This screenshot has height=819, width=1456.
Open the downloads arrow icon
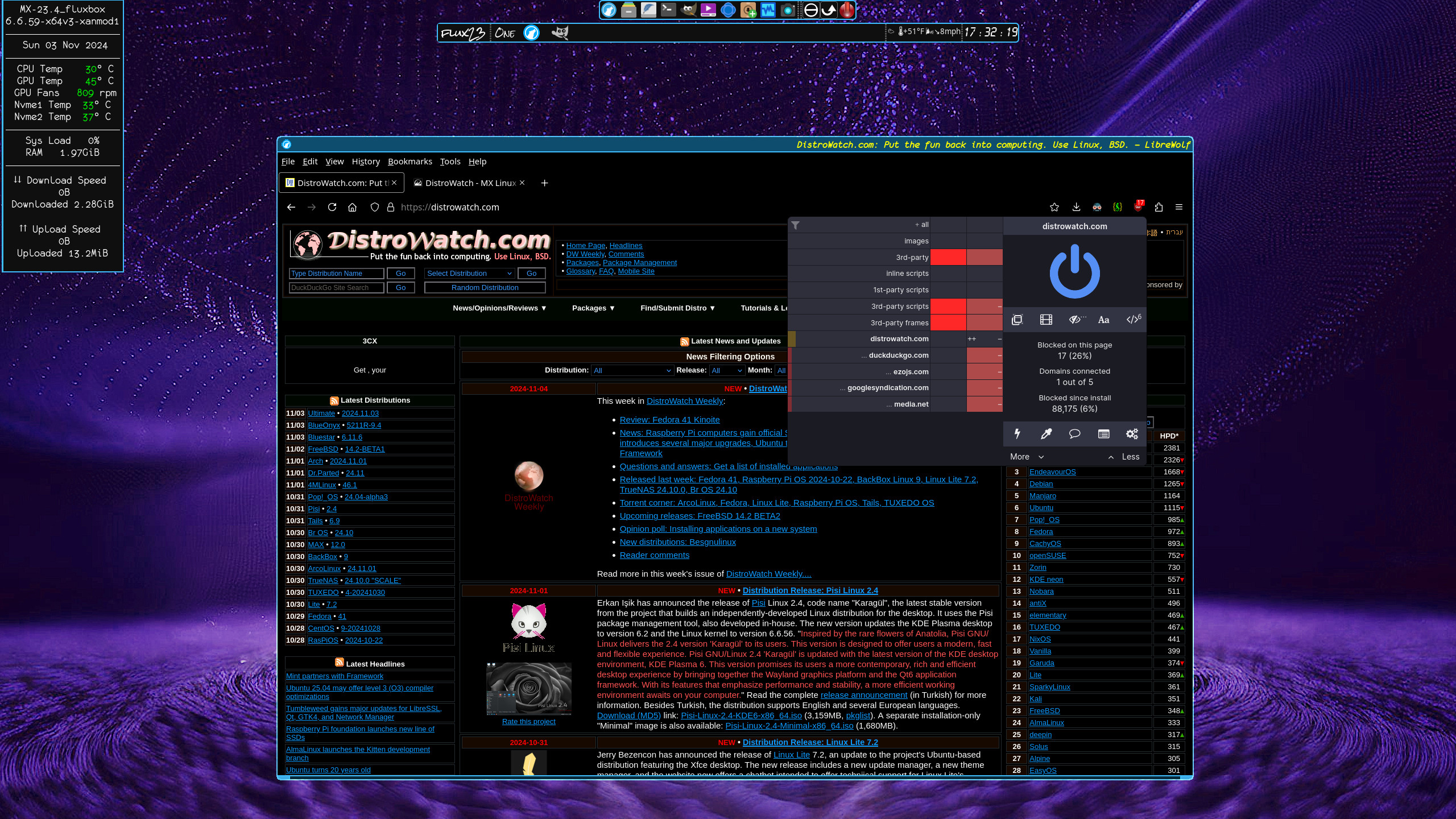pyautogui.click(x=1076, y=207)
